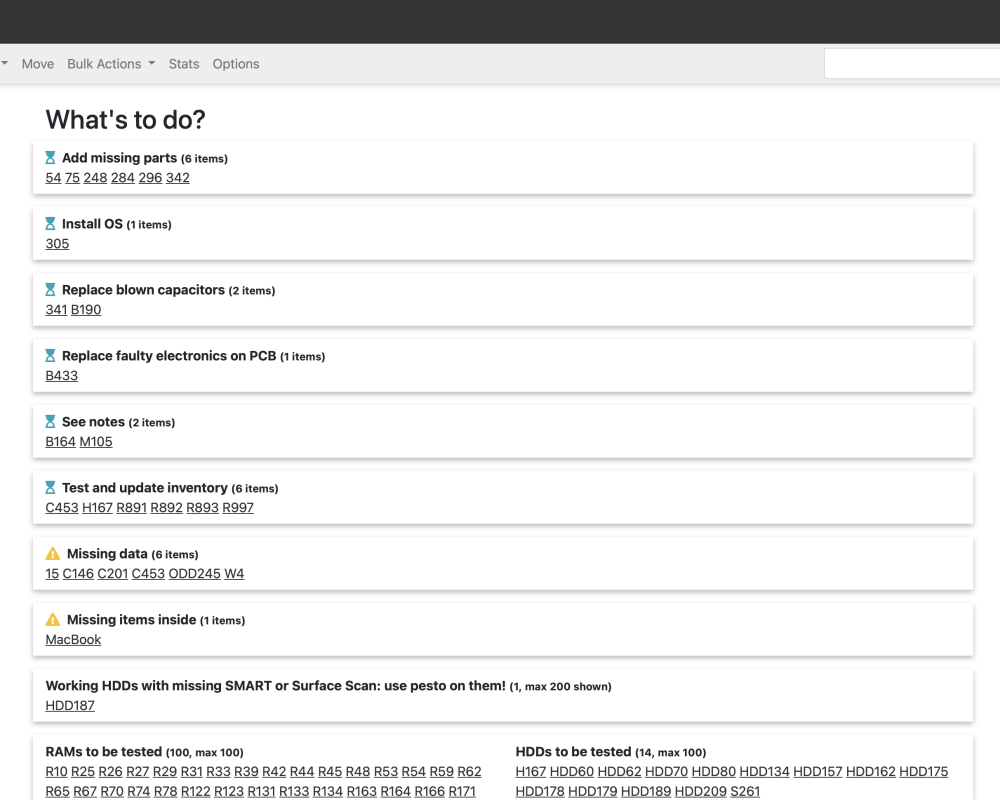The width and height of the screenshot is (1000, 800).
Task: Open HDD178 in HDDs to be tested
Action: tap(540, 792)
